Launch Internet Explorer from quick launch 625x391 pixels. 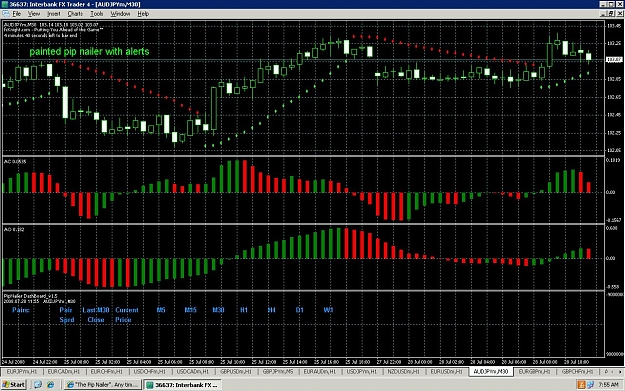(x=50, y=385)
